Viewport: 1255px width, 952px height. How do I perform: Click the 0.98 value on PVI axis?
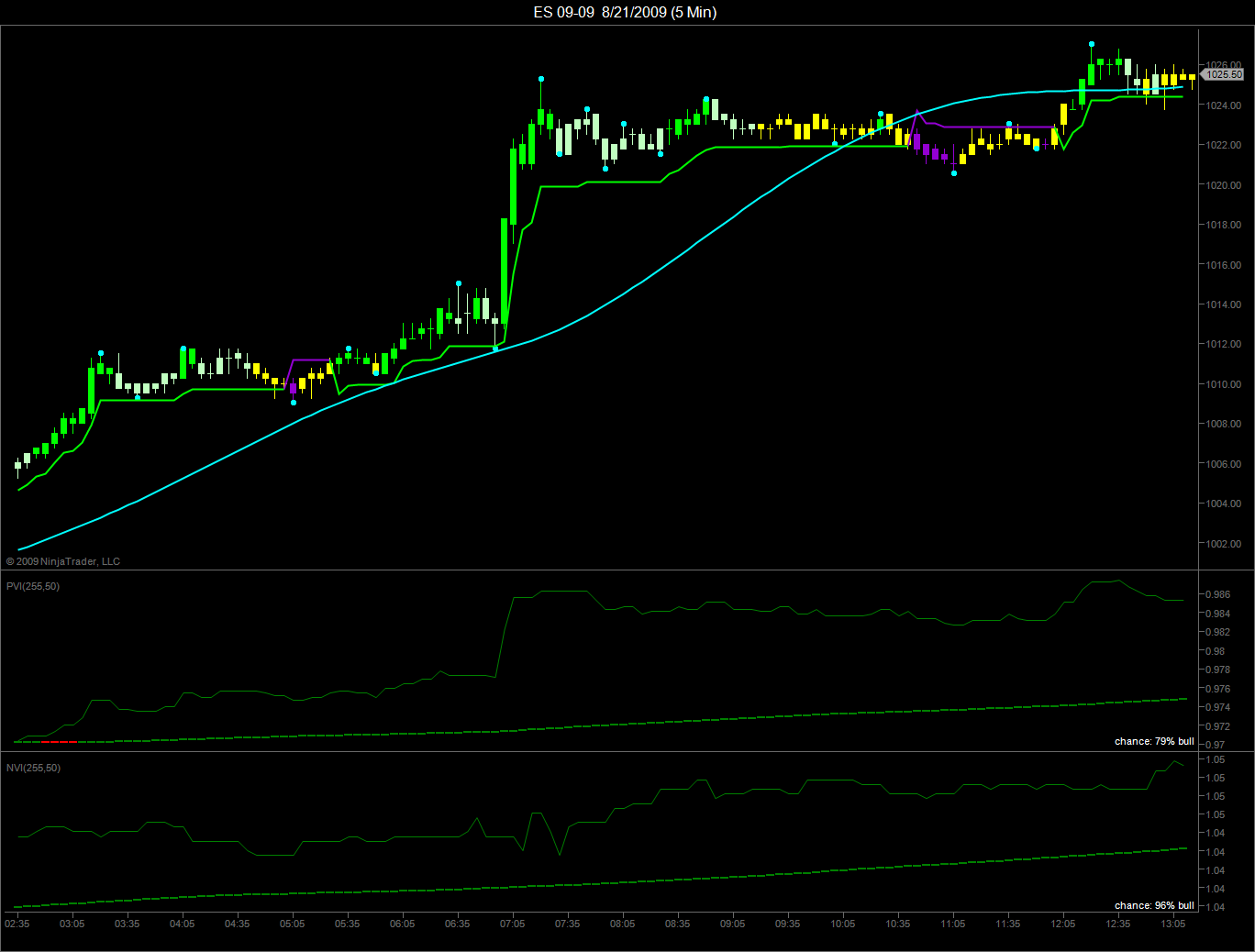[1215, 651]
